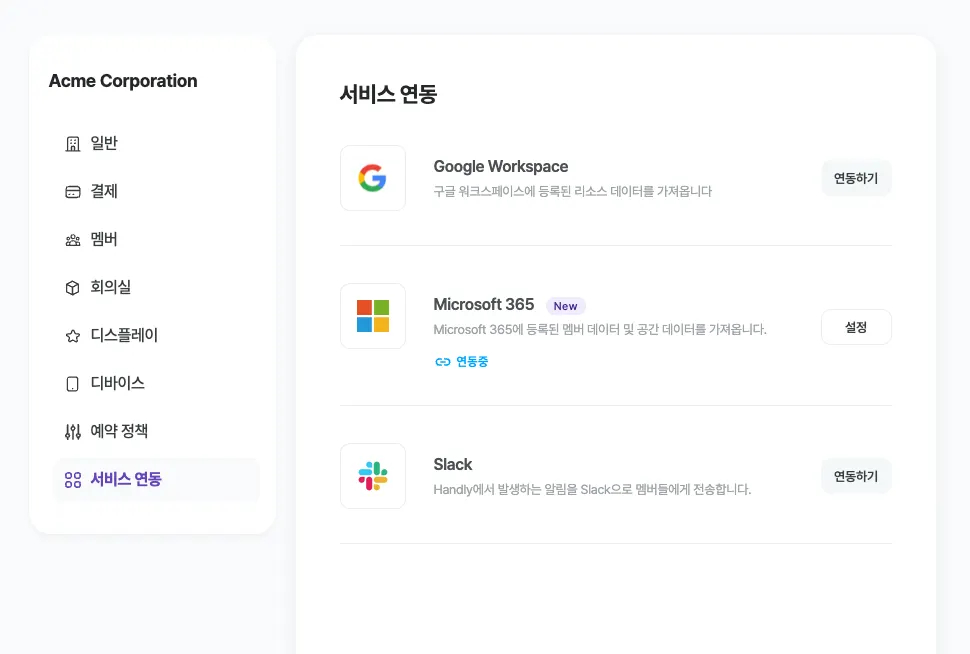Click the Google Workspace heading

500,166
